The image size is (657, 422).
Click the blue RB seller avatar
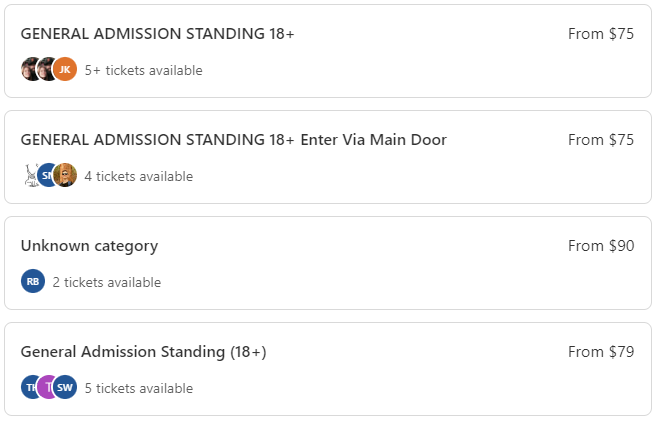[x=33, y=281]
